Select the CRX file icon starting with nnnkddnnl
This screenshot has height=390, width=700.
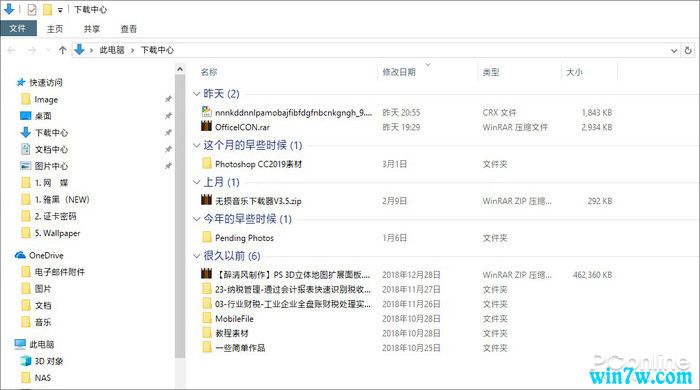point(206,112)
